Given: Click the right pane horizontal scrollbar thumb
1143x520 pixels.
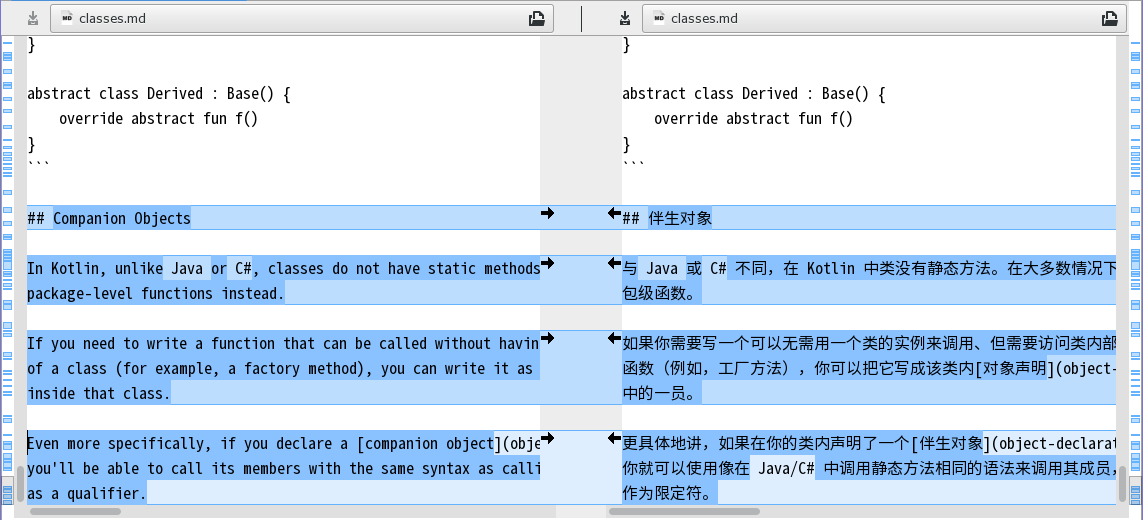Looking at the screenshot, I should (x=684, y=512).
